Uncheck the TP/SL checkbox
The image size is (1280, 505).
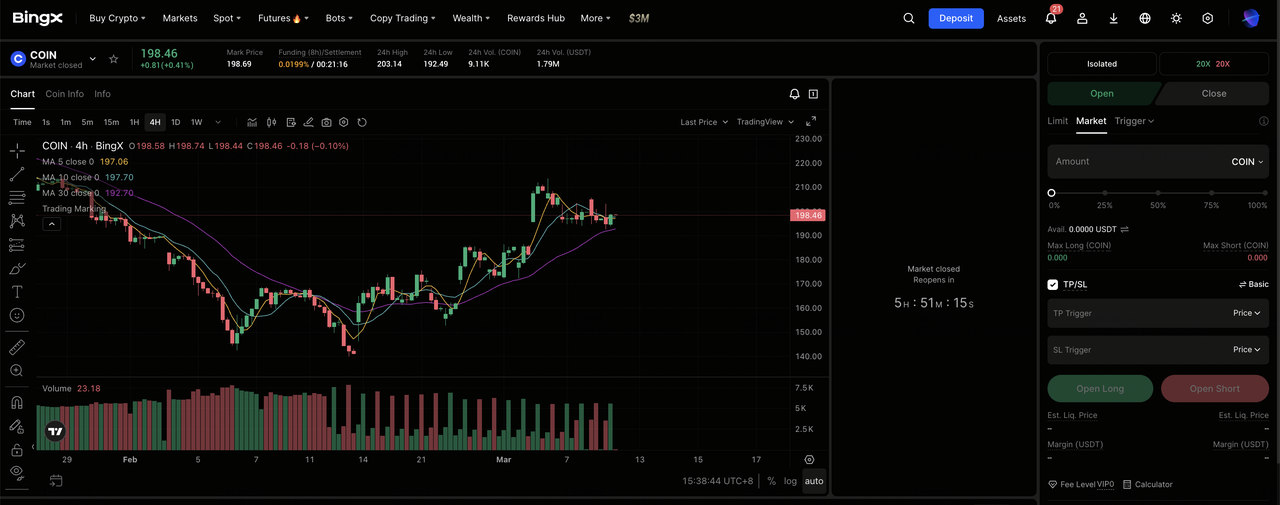[1053, 284]
